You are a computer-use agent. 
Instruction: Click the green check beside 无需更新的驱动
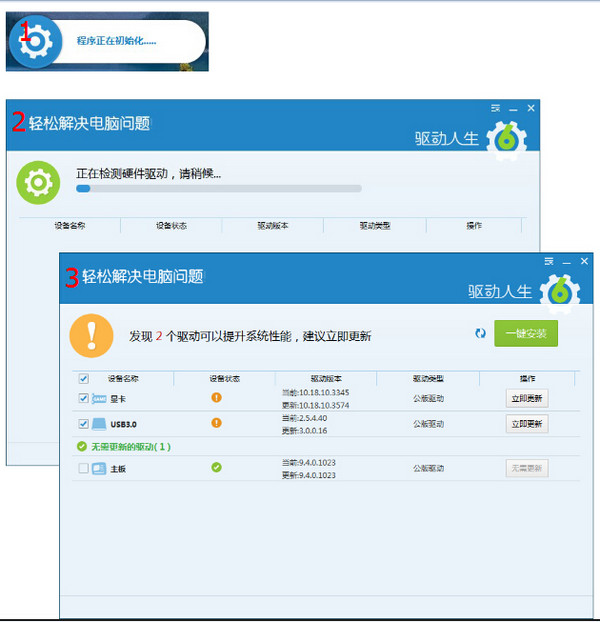82,447
